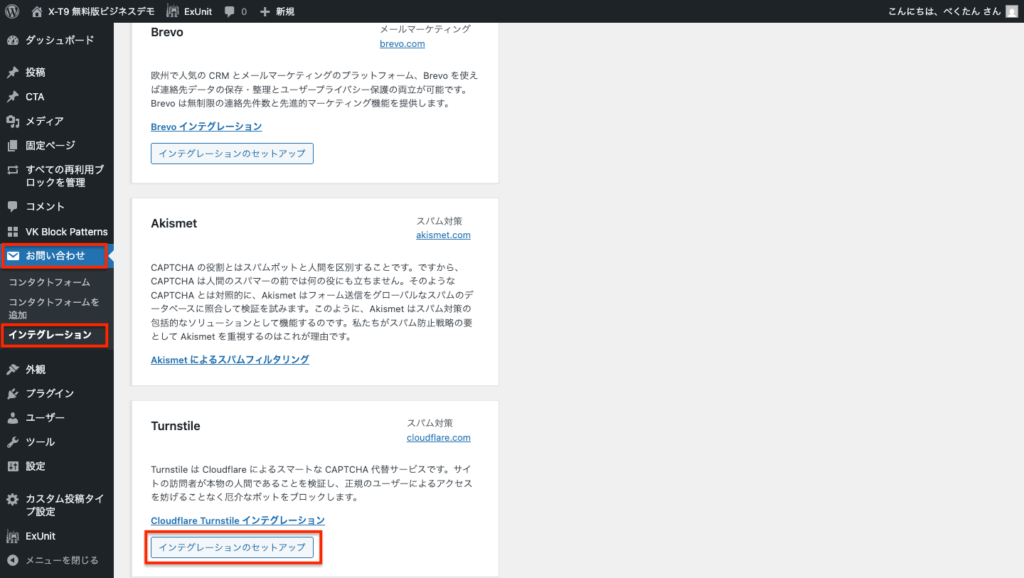Click the Akismet card heading
Screen dimensions: 1024x578
[174, 223]
